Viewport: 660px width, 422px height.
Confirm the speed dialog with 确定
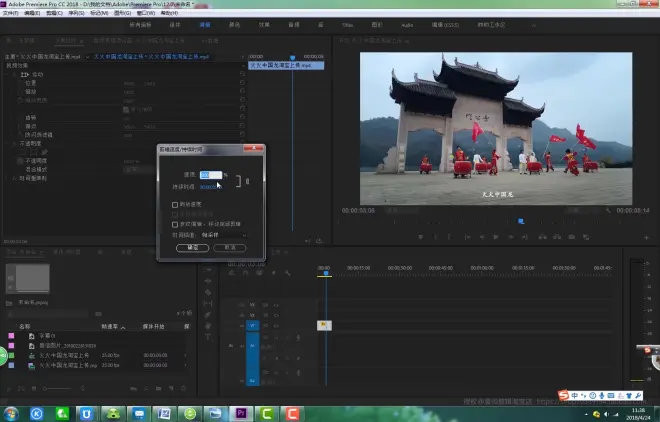192,248
